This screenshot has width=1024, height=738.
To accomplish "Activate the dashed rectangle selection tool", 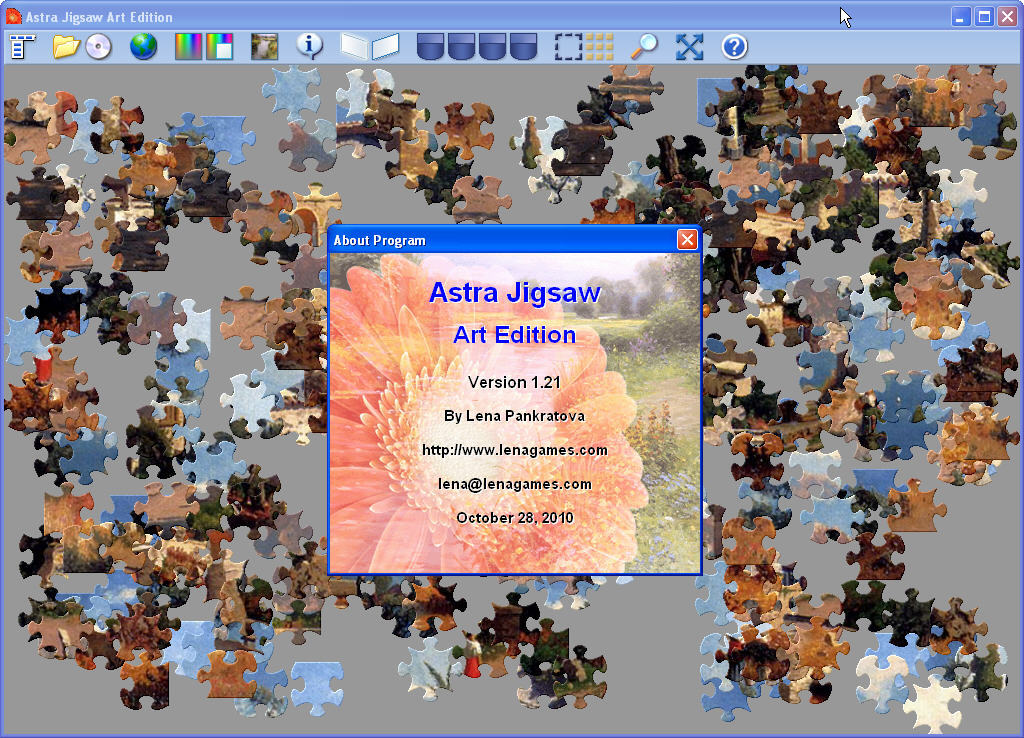I will [x=568, y=47].
